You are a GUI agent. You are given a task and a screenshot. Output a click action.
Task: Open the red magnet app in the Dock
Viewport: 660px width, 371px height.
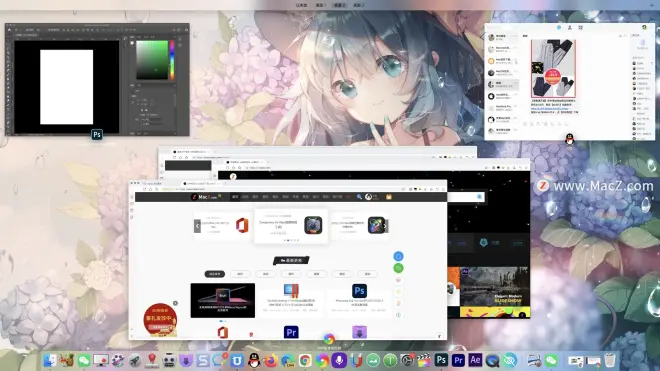(357, 360)
